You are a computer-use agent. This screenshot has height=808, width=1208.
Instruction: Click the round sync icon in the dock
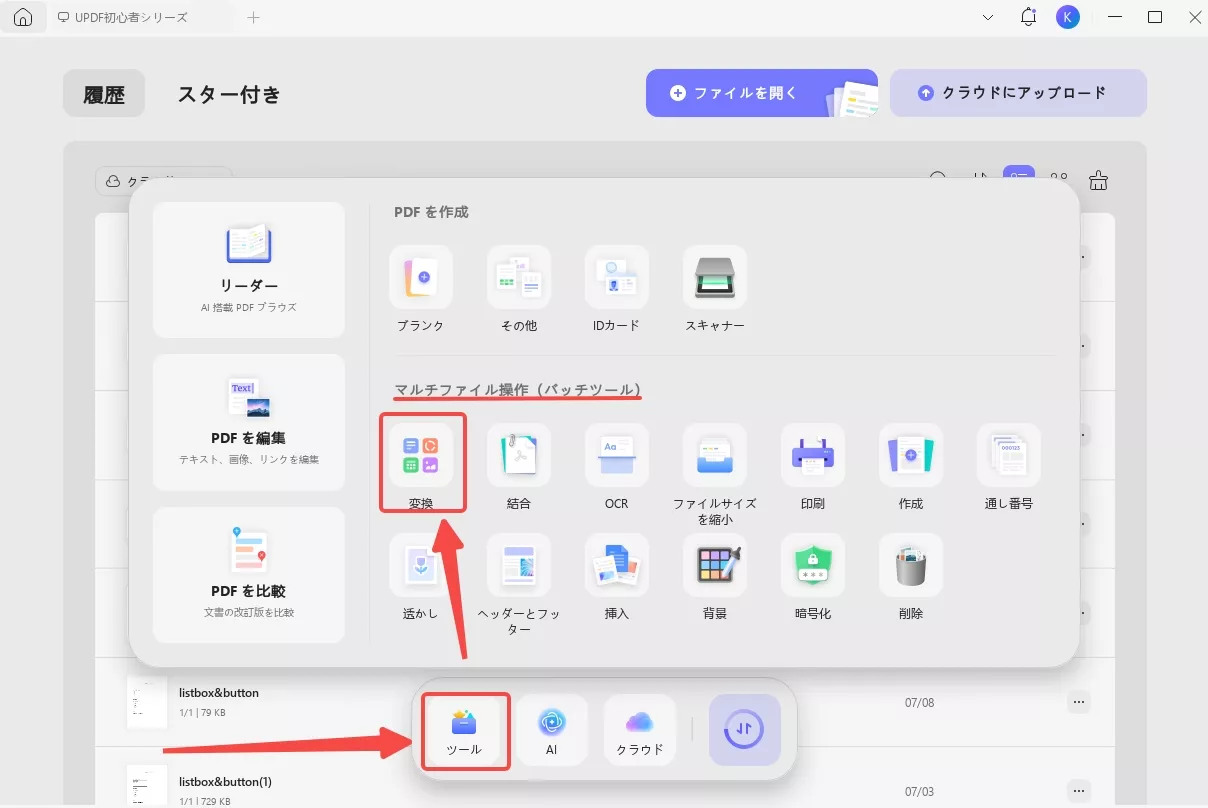pyautogui.click(x=745, y=730)
